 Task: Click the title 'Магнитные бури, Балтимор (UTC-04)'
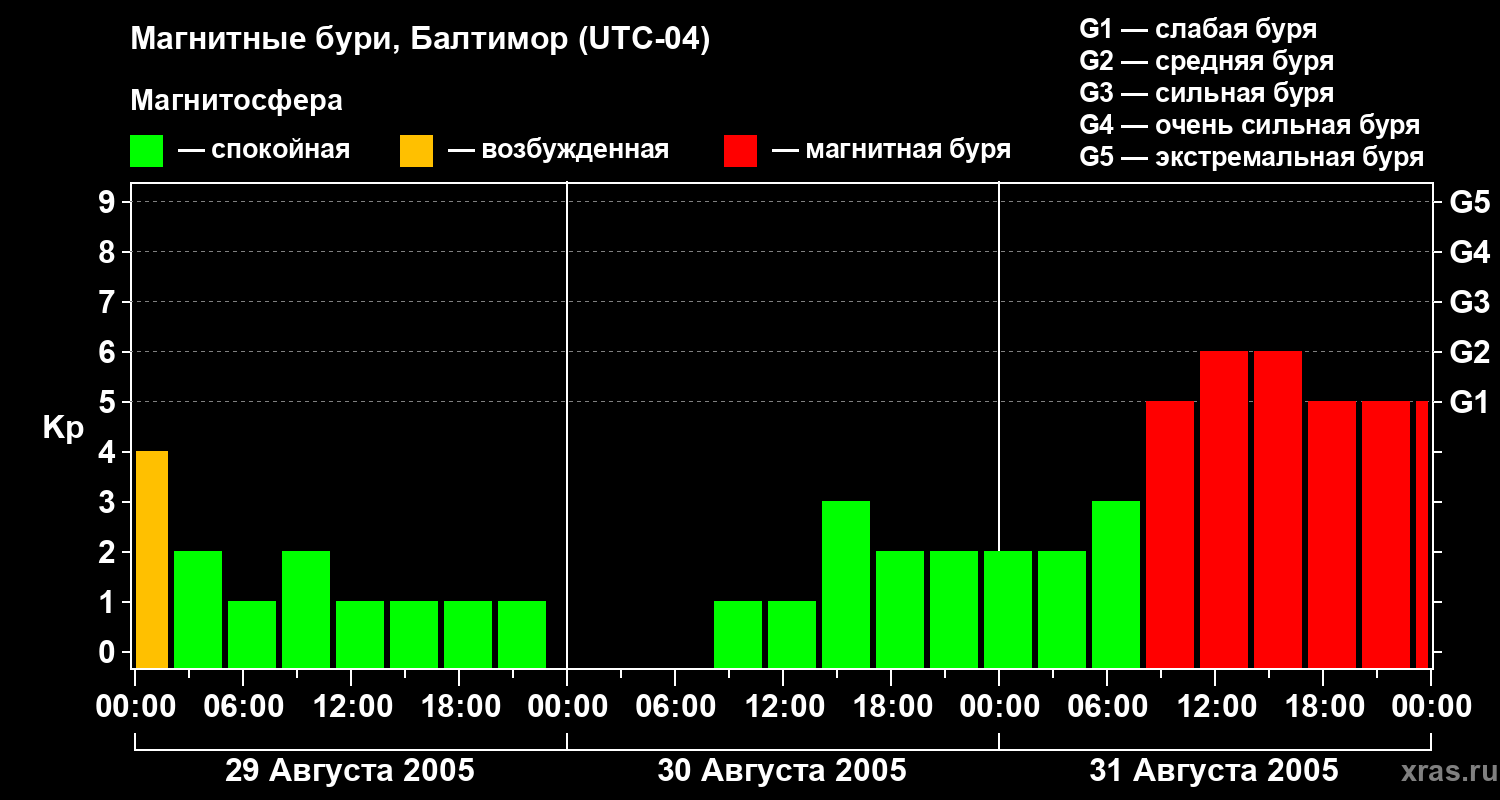(x=420, y=40)
